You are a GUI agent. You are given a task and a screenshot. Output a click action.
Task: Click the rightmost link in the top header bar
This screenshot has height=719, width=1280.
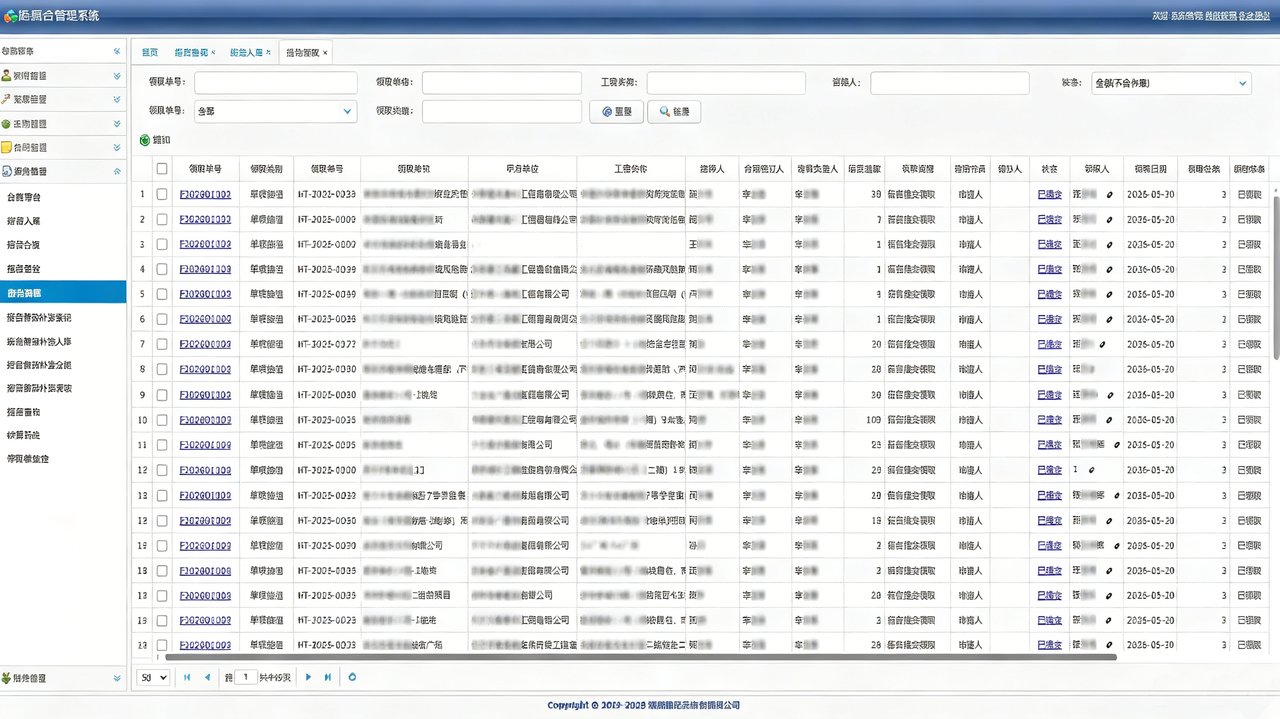pos(1255,16)
